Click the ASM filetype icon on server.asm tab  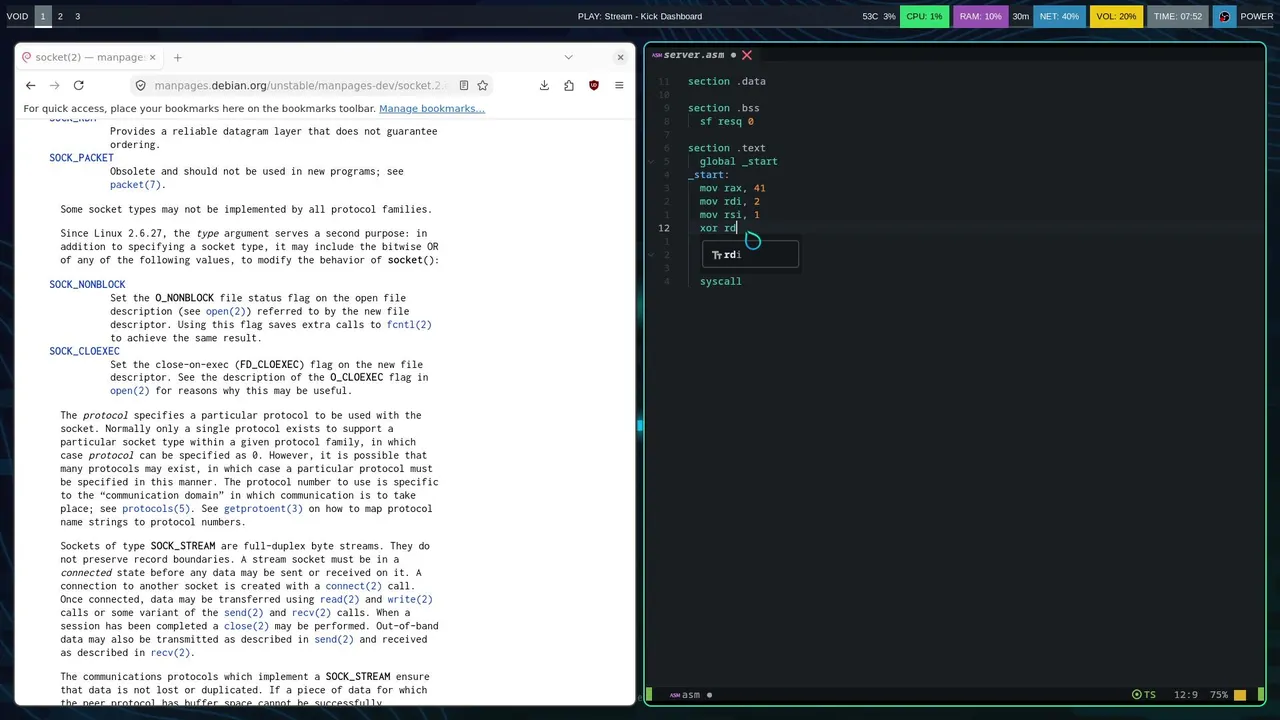point(657,55)
